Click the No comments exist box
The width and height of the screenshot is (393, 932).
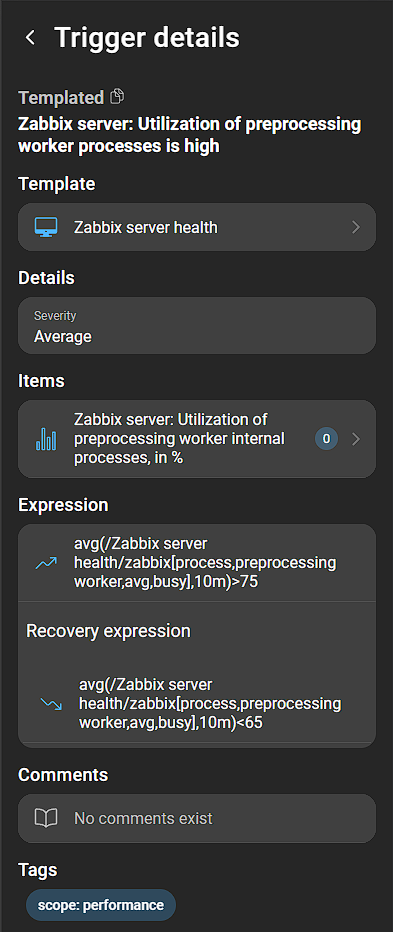[x=197, y=818]
